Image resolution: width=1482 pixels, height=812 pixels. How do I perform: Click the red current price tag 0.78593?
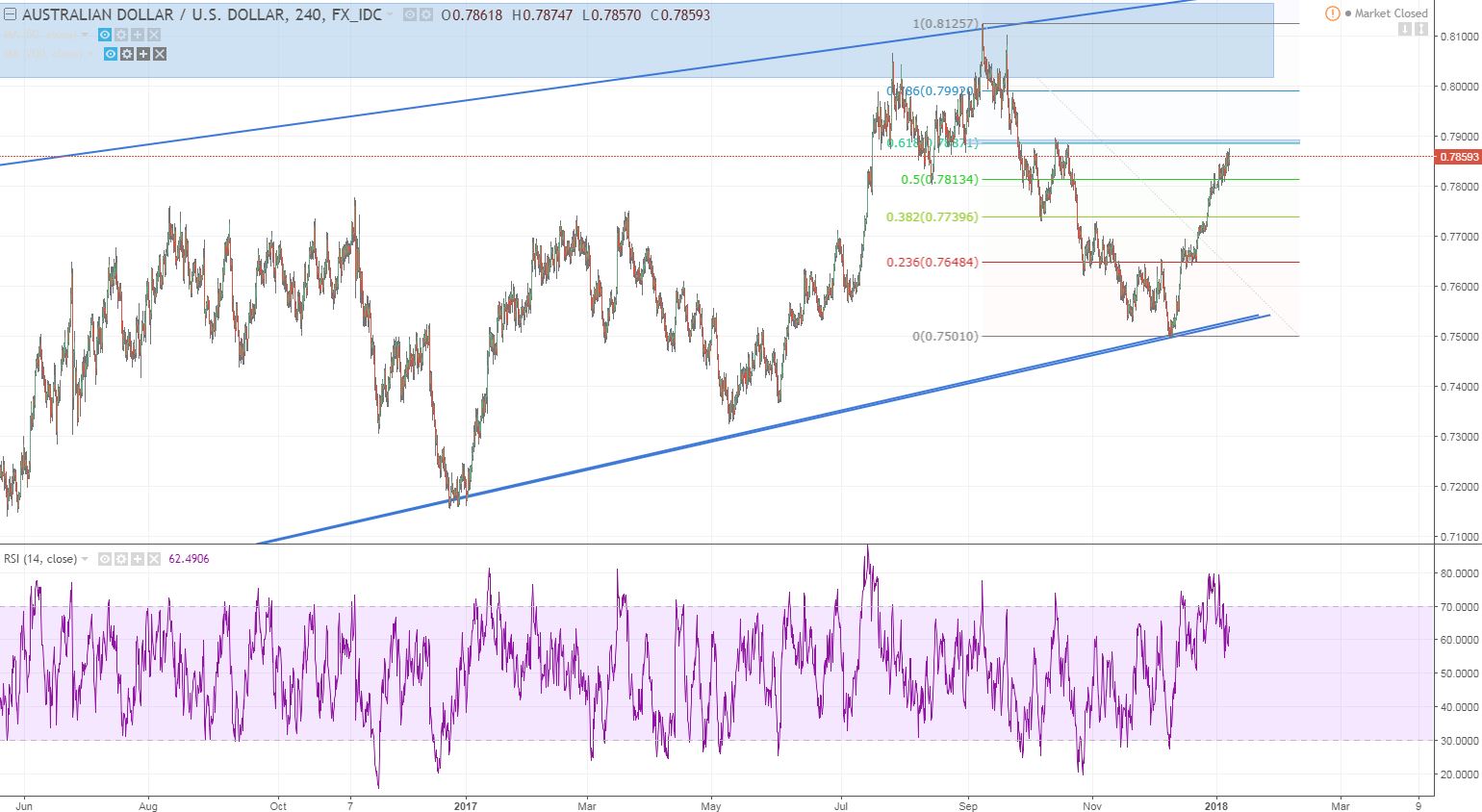pyautogui.click(x=1458, y=157)
